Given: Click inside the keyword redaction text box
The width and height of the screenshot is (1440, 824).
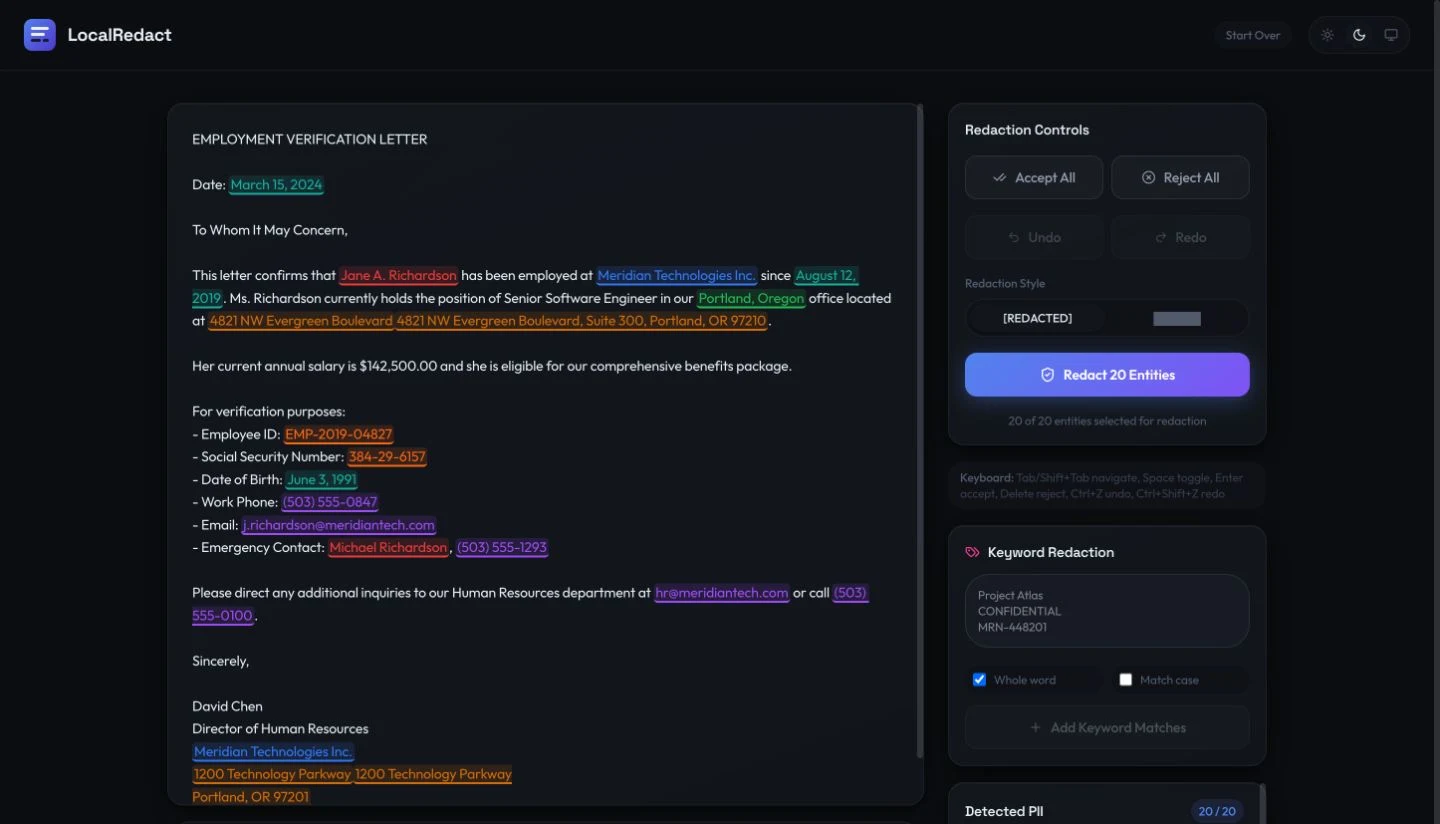Looking at the screenshot, I should 1107,611.
